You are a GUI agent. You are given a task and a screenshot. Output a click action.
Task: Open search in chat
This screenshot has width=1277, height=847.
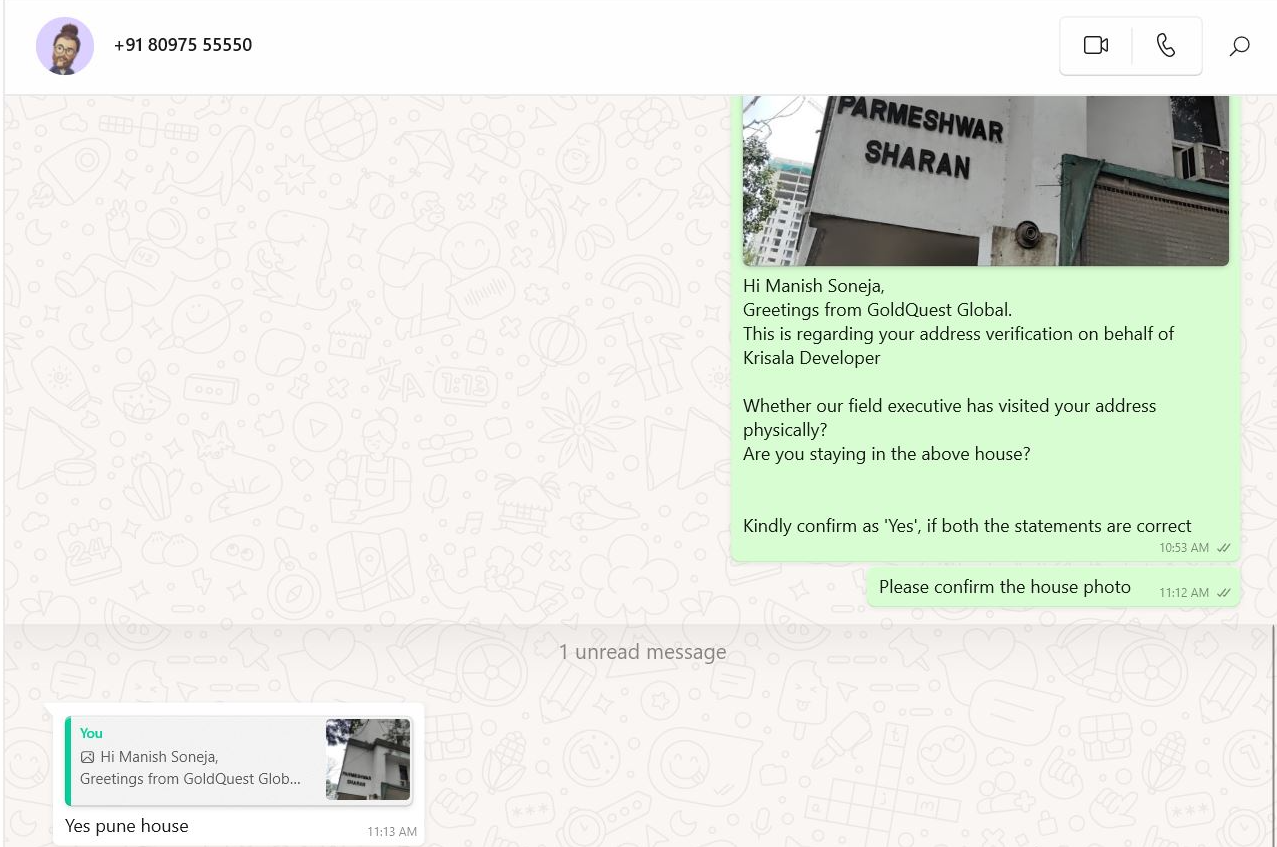(1239, 46)
